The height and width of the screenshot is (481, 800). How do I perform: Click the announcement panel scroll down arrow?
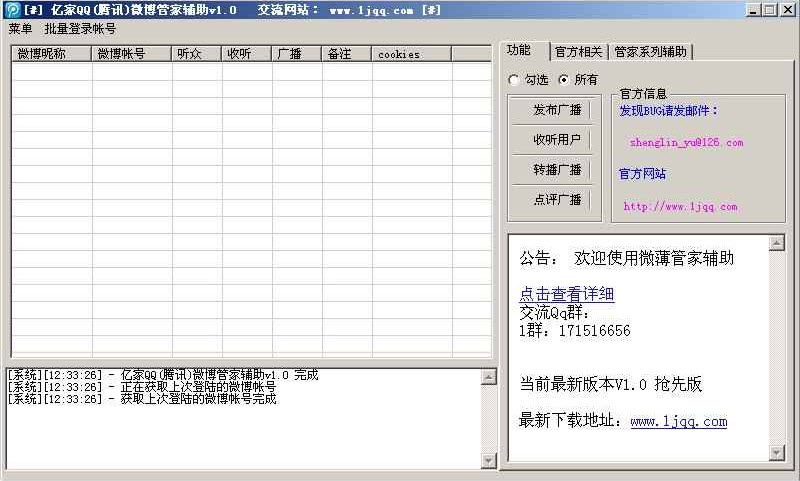click(x=777, y=452)
